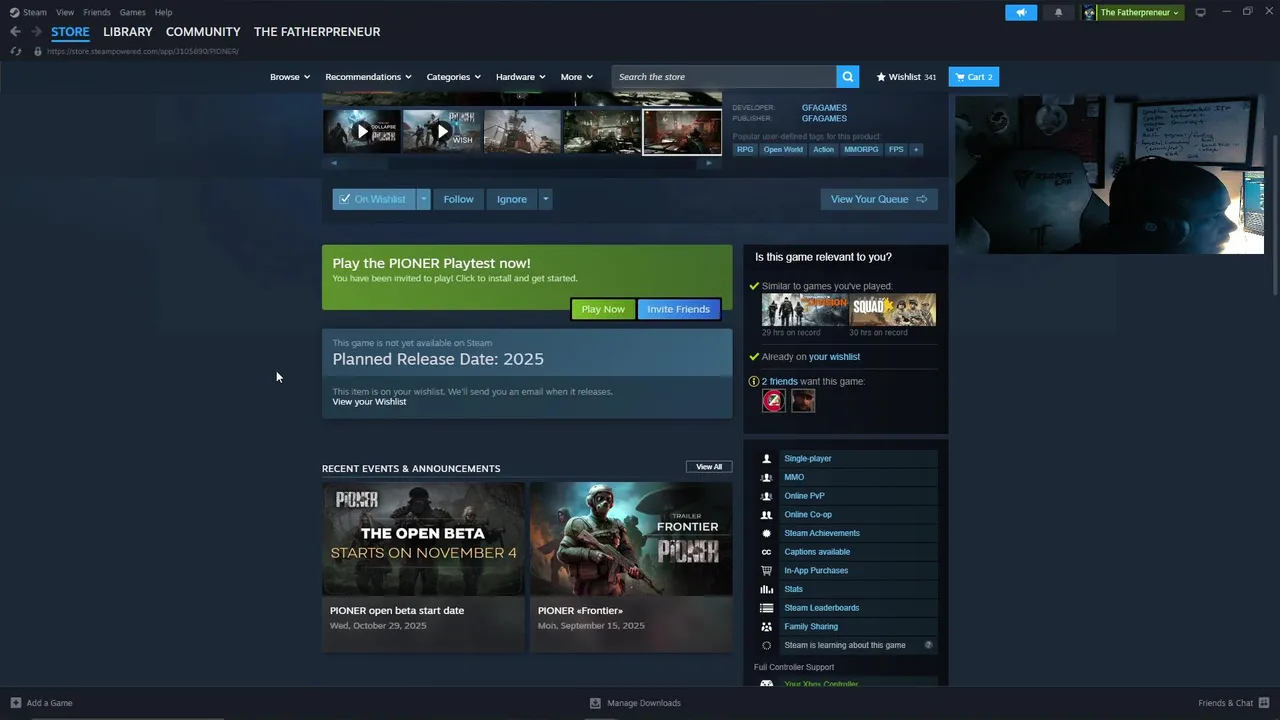Expand the Ignore dropdown arrow

[x=545, y=199]
